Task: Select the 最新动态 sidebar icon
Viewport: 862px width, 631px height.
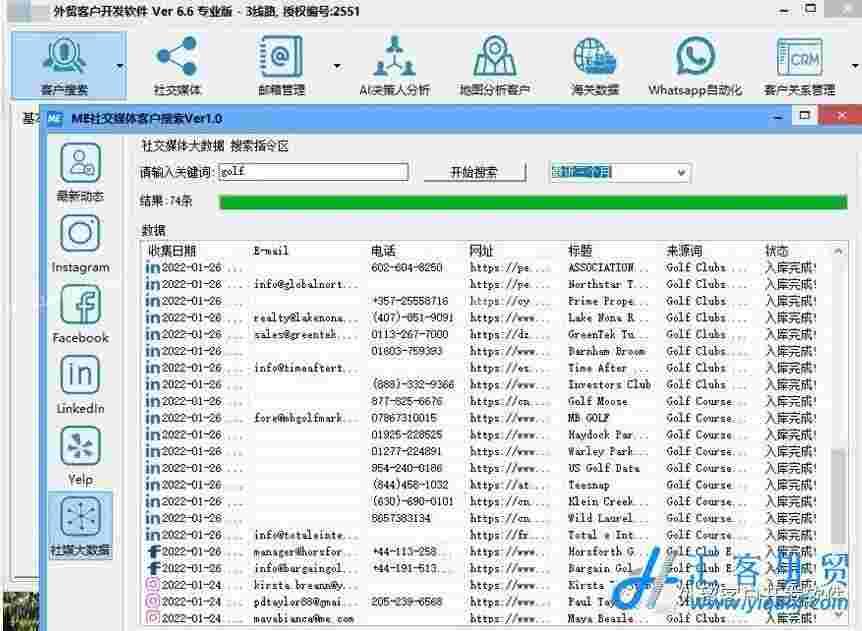Action: [x=80, y=172]
